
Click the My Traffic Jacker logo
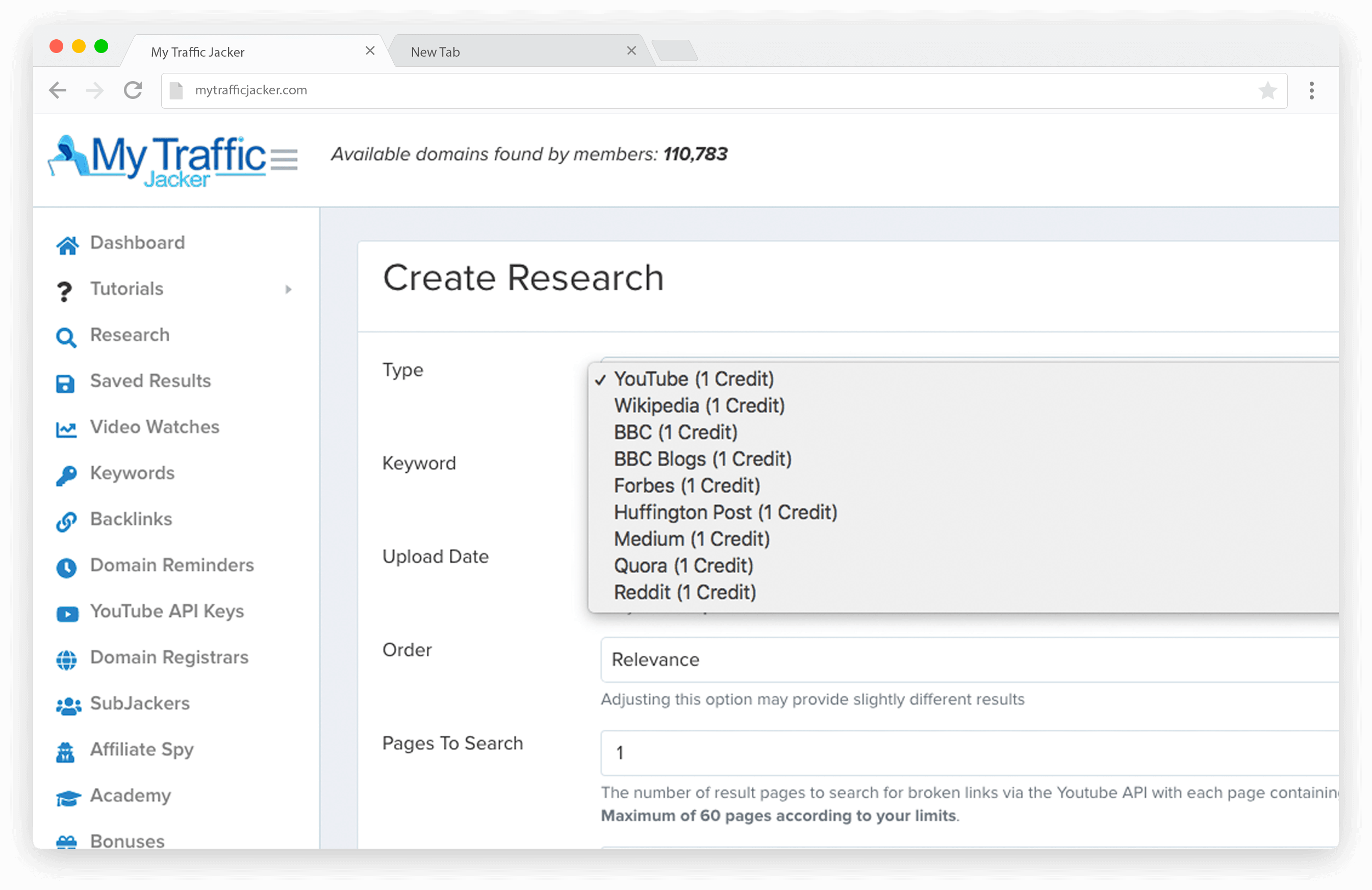coord(157,161)
